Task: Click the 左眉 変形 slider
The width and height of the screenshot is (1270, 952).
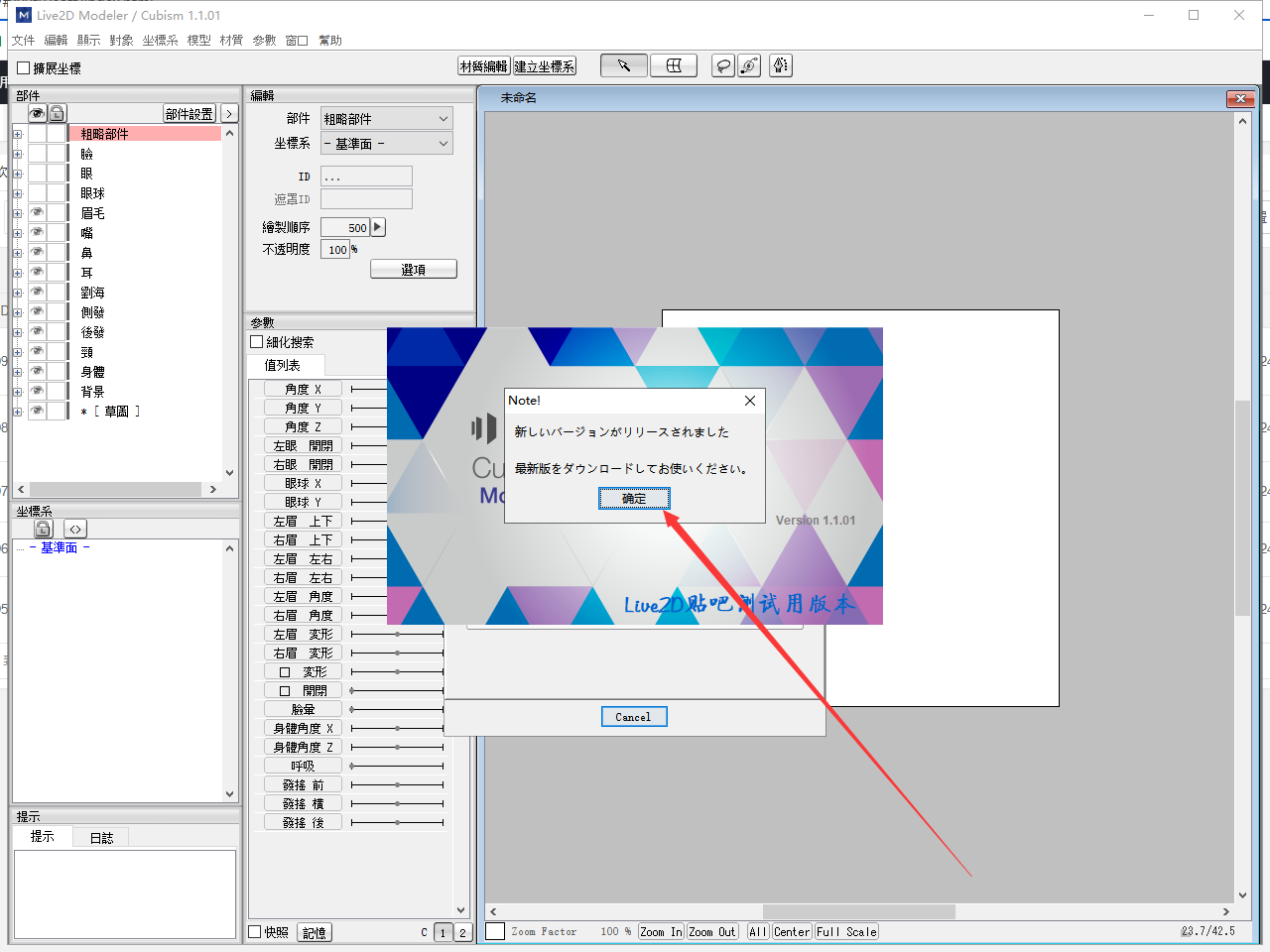Action: [x=397, y=634]
